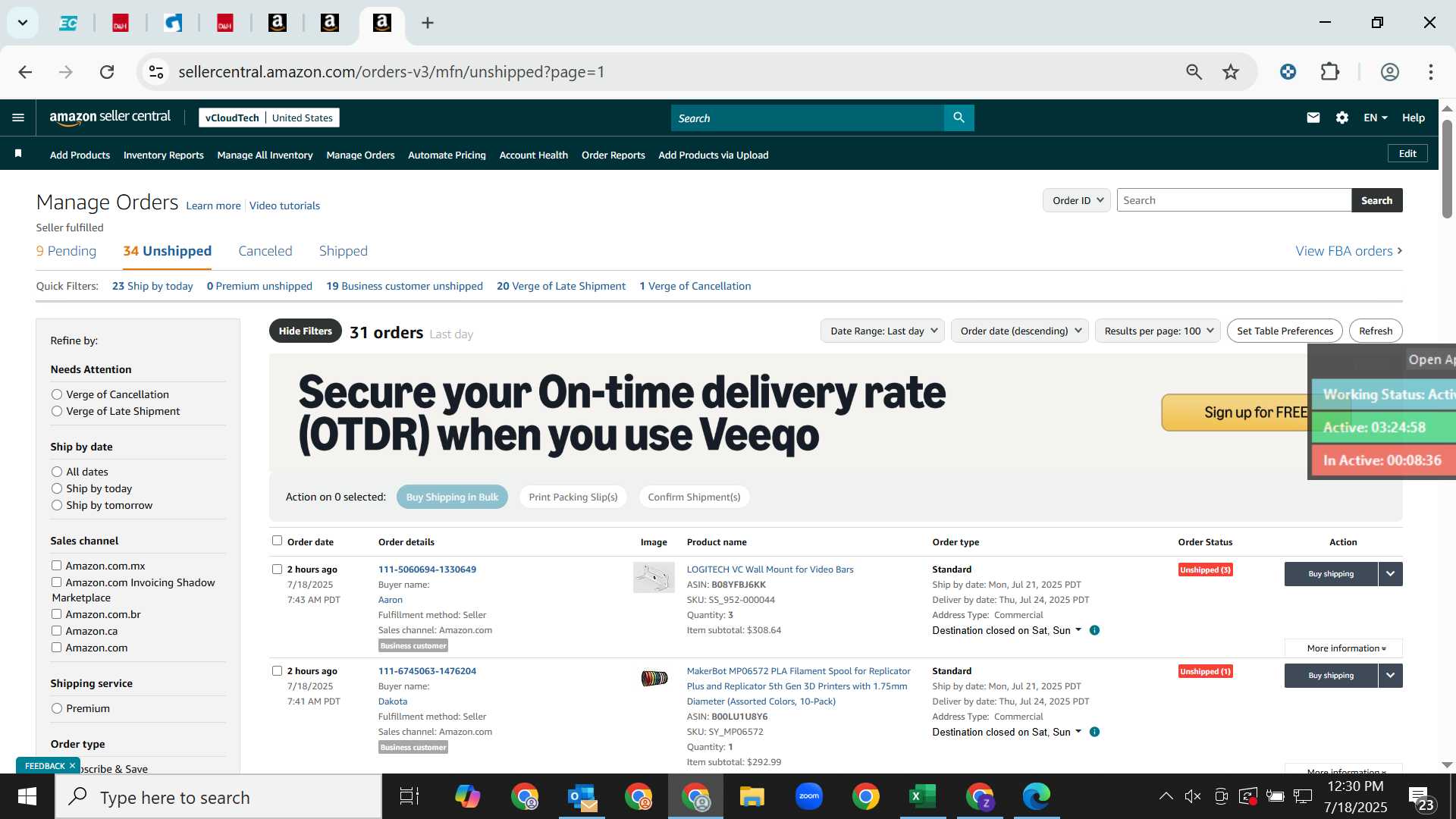
Task: Select Ship by today radio option
Action: 57,488
